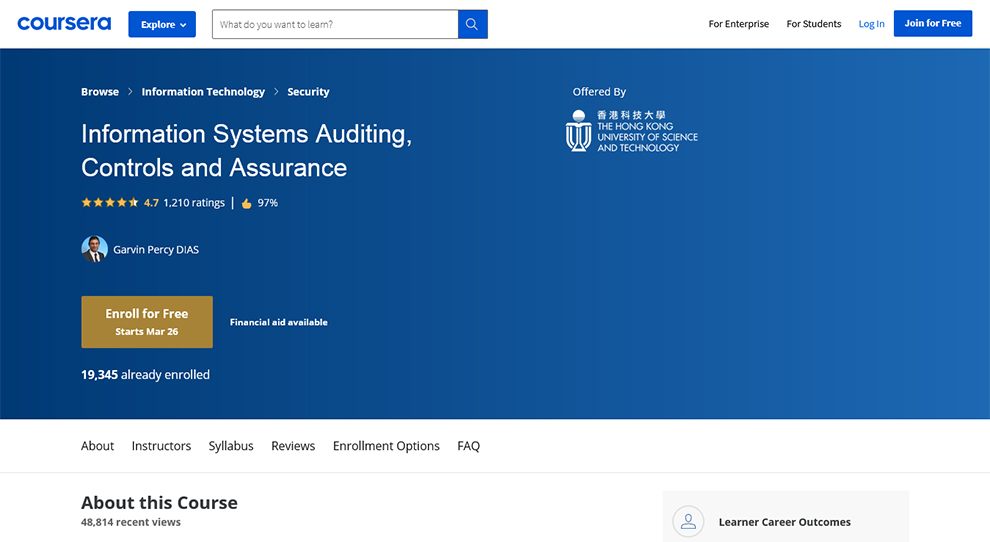The height and width of the screenshot is (542, 990).
Task: Focus the 'What do you want to learn?' search field
Action: [335, 24]
